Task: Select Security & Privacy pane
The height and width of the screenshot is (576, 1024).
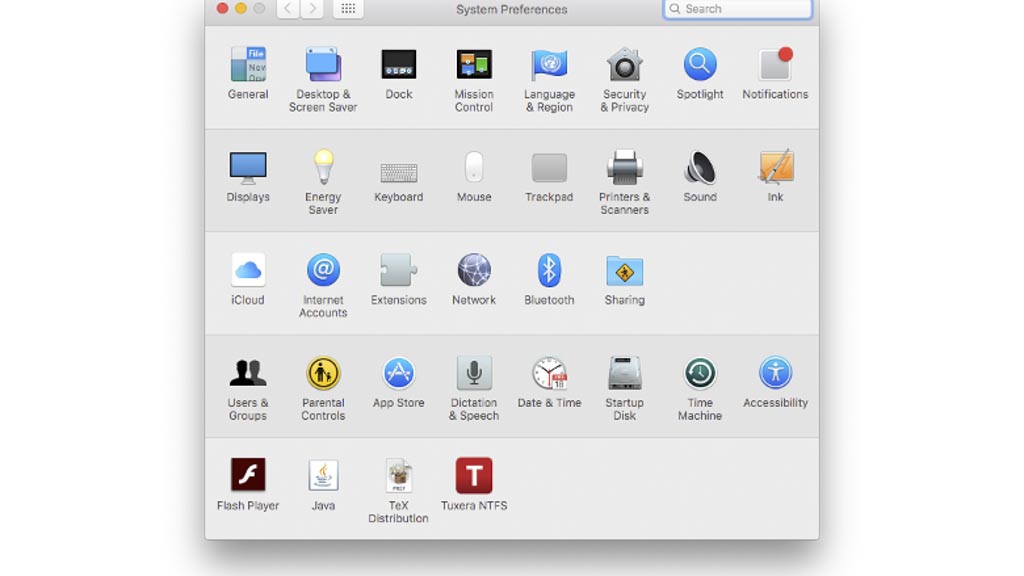Action: [x=625, y=65]
